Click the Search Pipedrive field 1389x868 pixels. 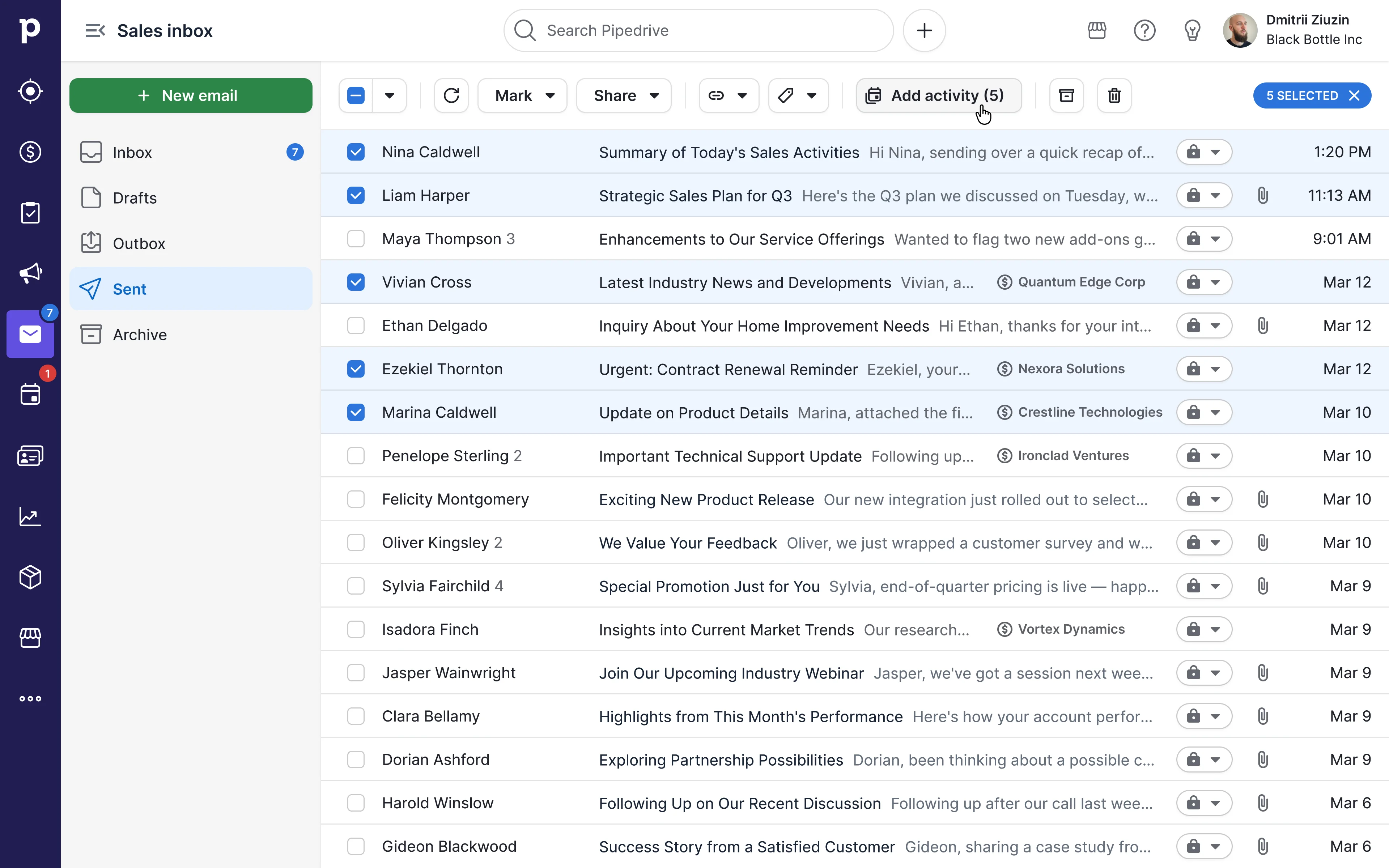point(698,30)
